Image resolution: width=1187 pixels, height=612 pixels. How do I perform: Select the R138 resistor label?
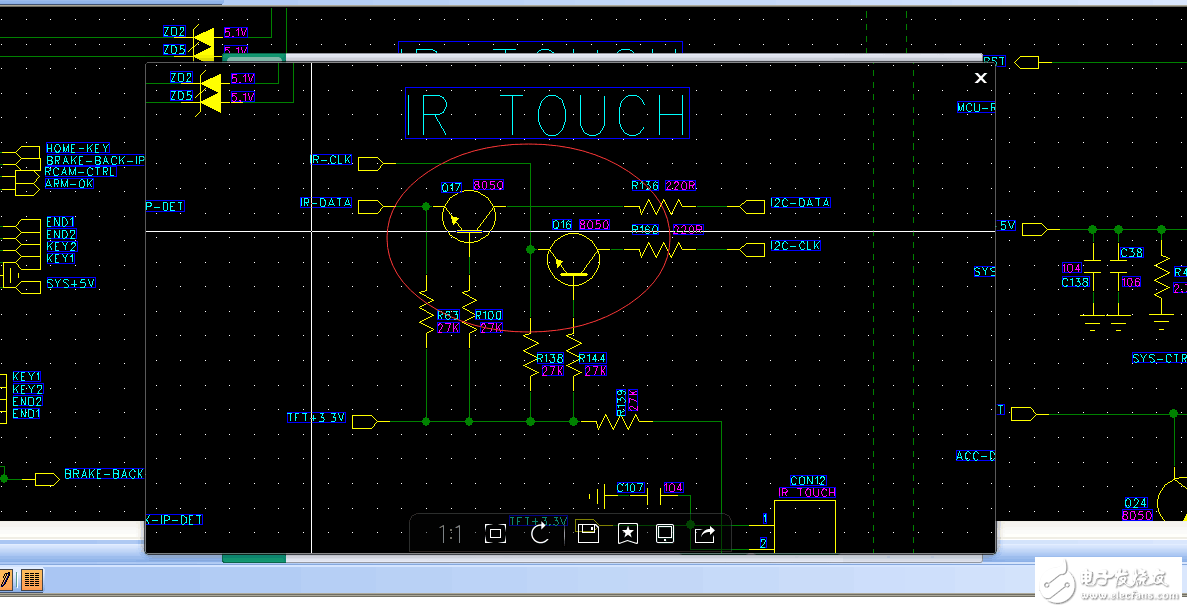[550, 358]
